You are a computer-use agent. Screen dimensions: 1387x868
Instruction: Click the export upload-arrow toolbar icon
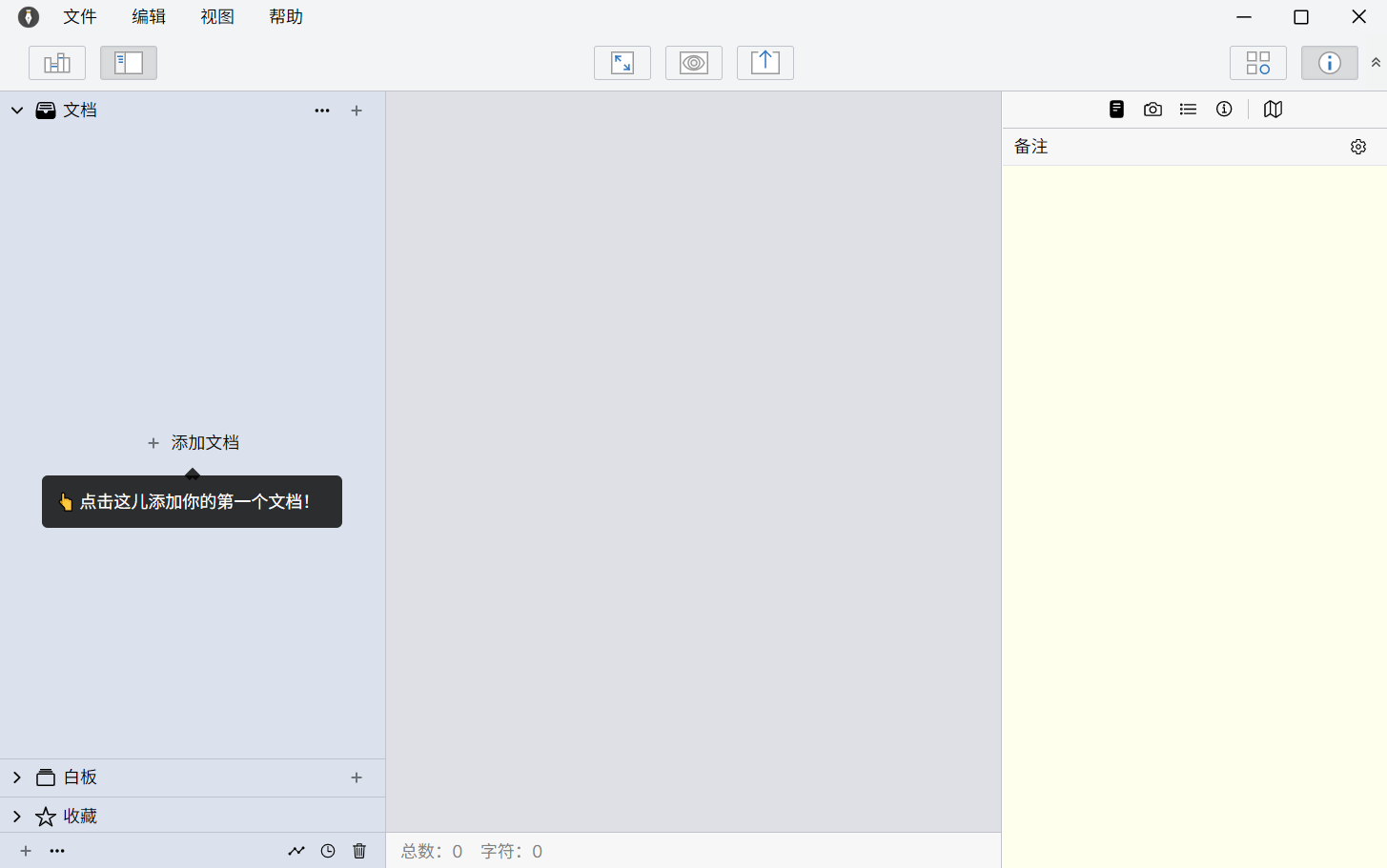[765, 63]
